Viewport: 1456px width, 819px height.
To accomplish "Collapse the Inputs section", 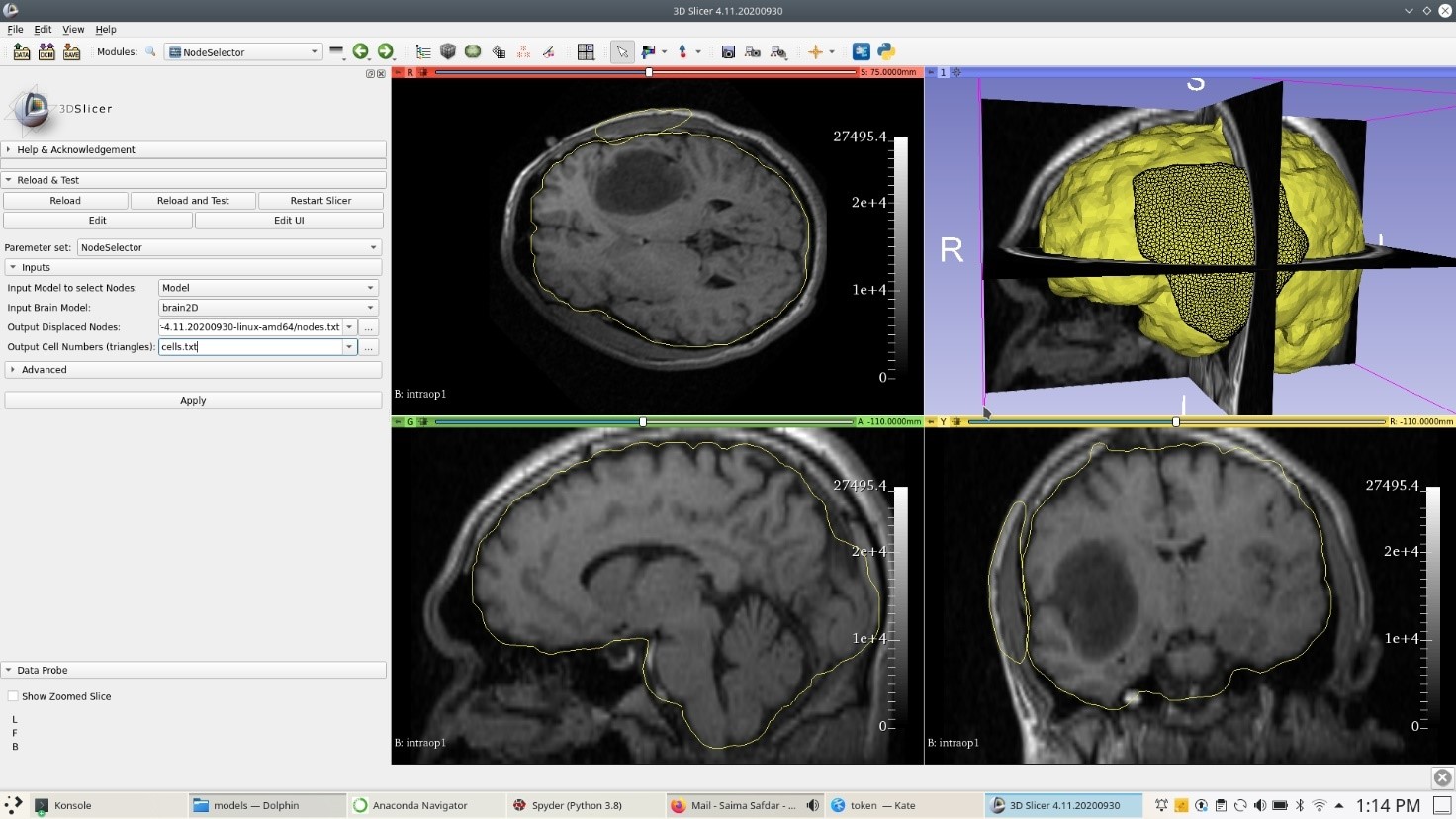I will (x=193, y=267).
